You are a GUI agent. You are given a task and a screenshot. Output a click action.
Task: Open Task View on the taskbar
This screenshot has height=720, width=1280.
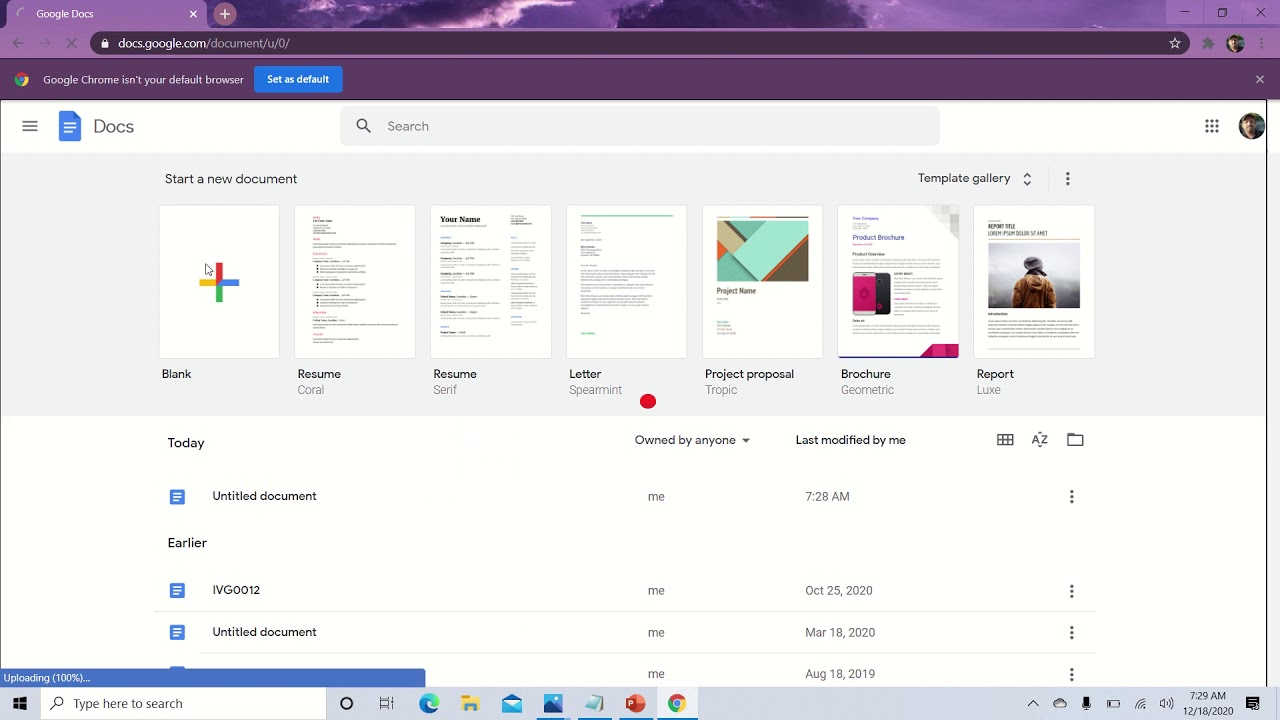(x=387, y=703)
